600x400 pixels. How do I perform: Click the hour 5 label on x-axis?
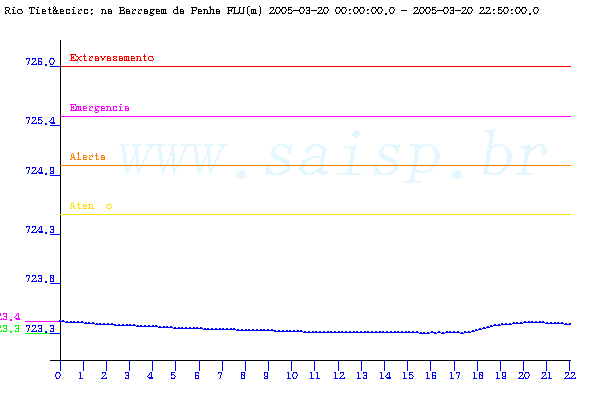173,376
